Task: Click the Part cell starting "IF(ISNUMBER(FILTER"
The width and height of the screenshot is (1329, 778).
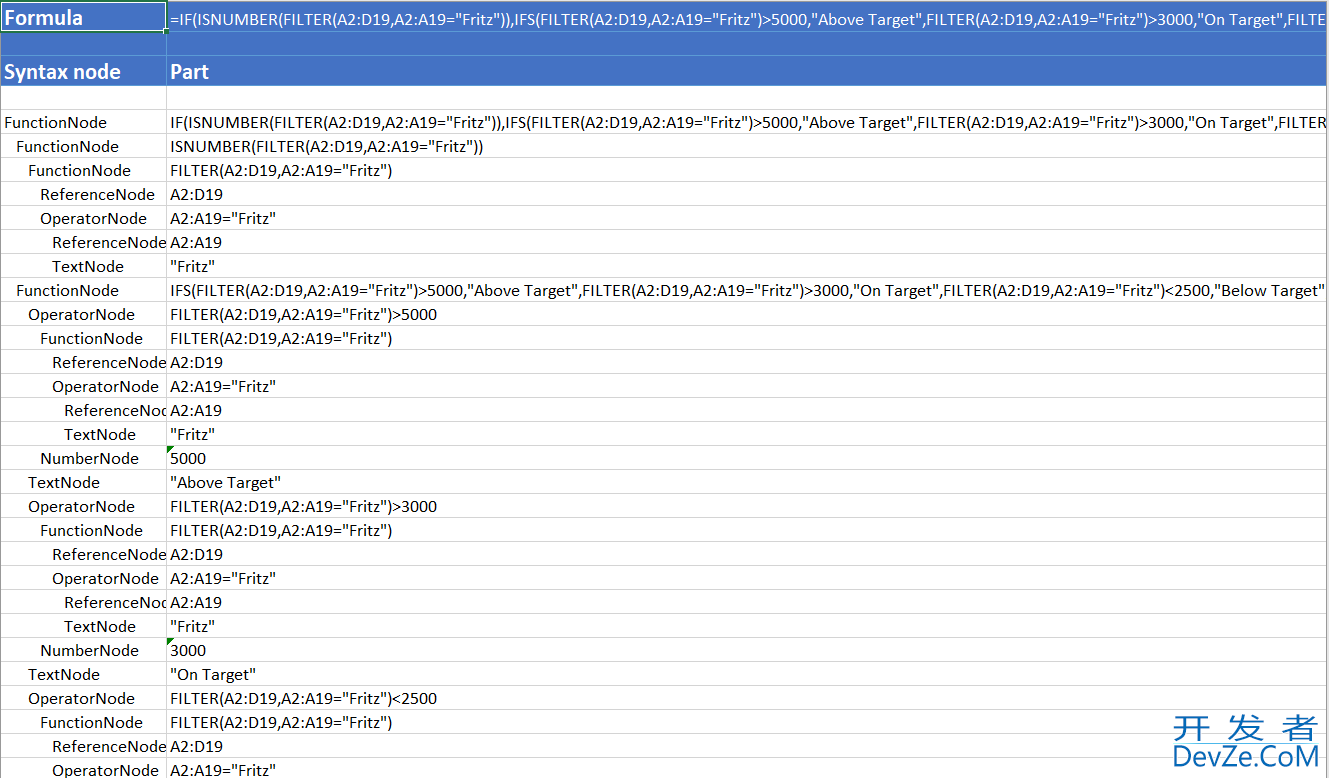Action: [748, 122]
